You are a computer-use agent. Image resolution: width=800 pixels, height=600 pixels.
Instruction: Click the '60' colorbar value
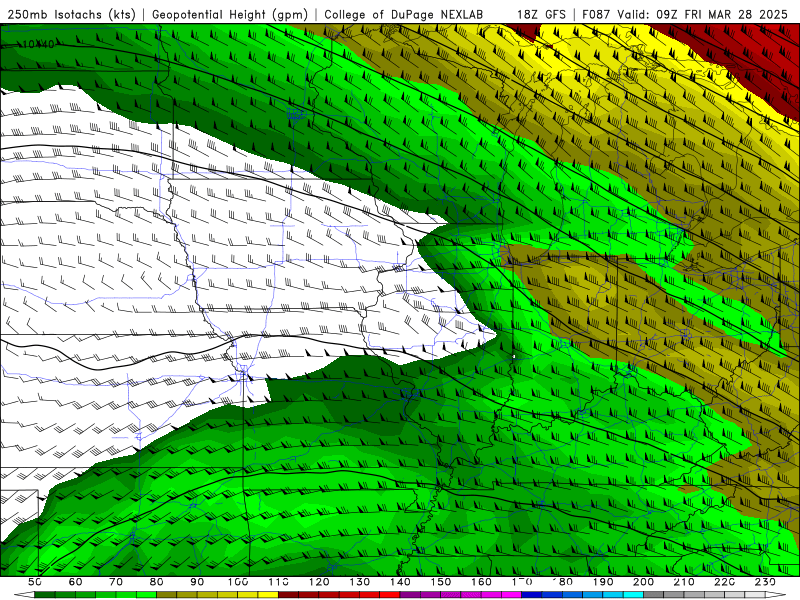pos(75,582)
